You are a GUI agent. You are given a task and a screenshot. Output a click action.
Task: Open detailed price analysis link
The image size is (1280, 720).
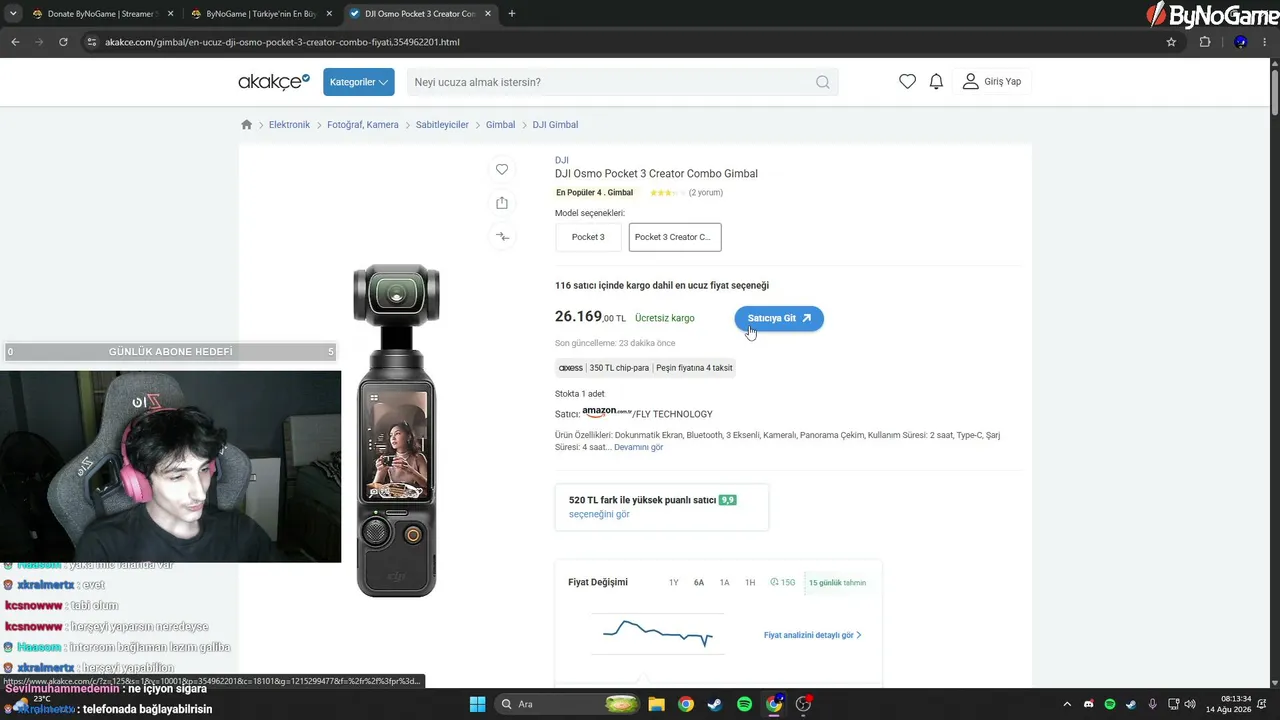coord(813,635)
